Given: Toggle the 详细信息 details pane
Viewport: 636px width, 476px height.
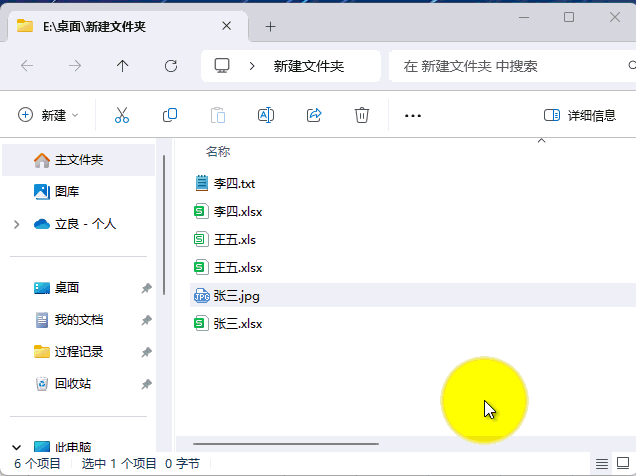Looking at the screenshot, I should click(580, 115).
